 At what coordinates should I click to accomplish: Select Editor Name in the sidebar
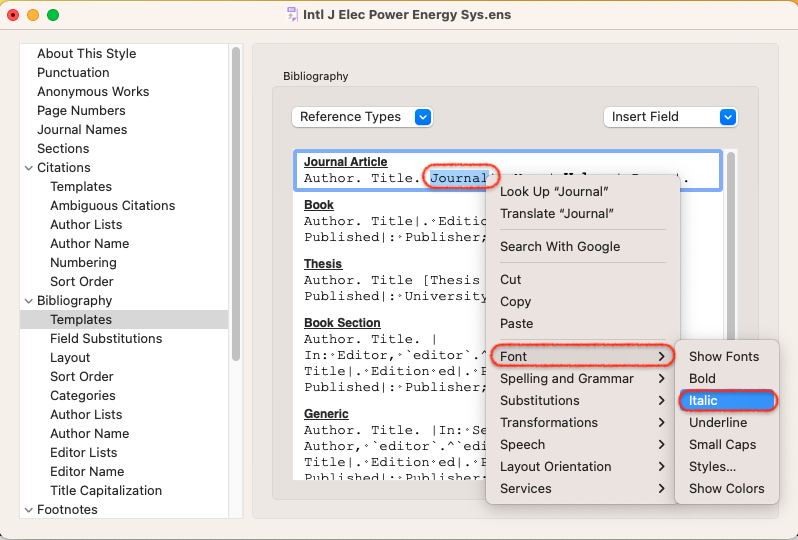87,472
